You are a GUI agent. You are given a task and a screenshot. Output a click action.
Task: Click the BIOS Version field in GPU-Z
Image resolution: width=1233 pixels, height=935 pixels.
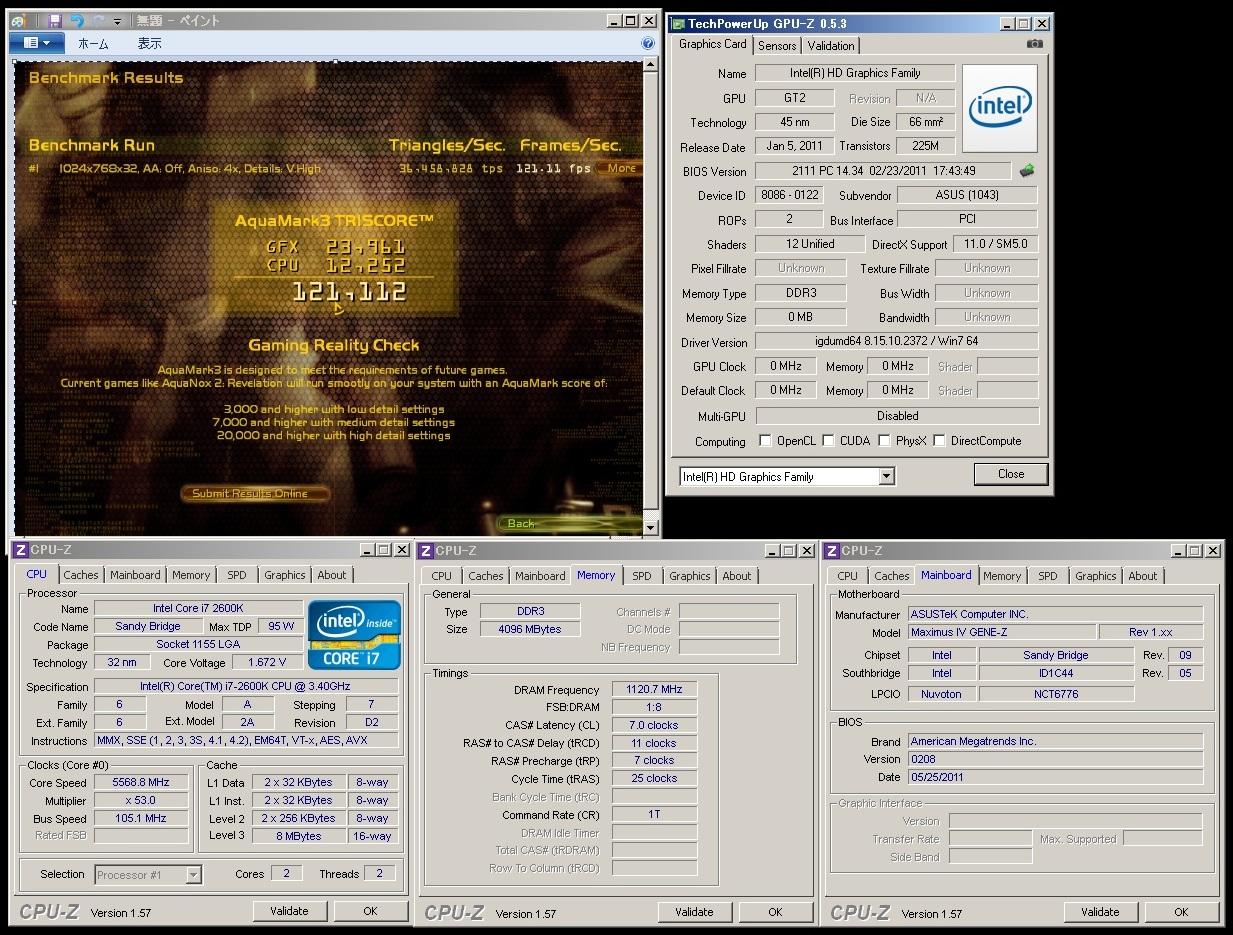(883, 171)
